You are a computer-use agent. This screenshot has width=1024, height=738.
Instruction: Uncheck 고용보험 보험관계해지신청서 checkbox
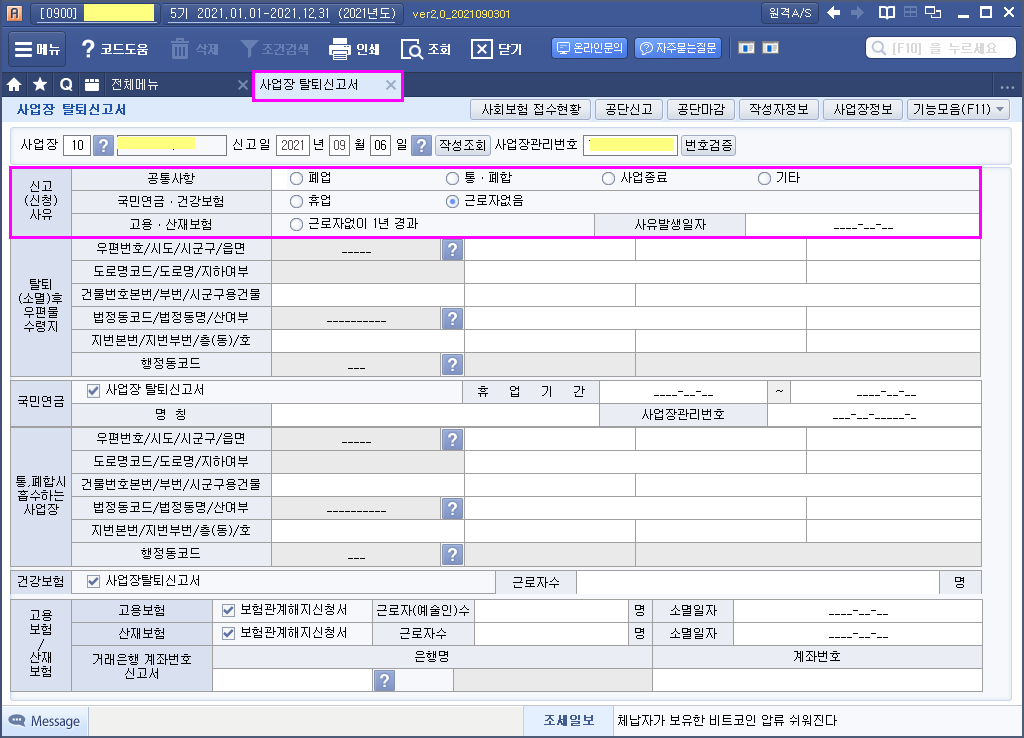coord(228,610)
